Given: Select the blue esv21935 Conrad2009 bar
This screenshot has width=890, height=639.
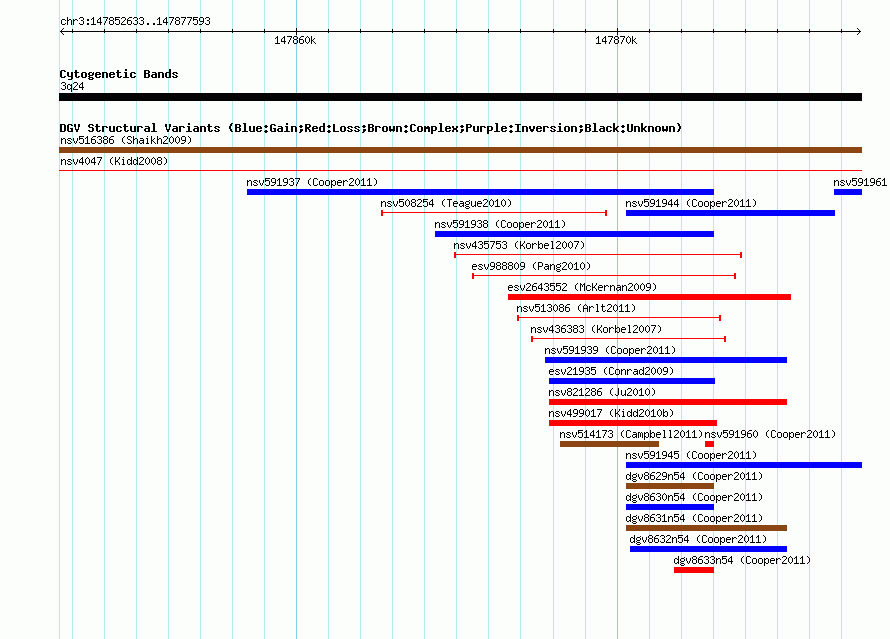Looking at the screenshot, I should [x=632, y=381].
